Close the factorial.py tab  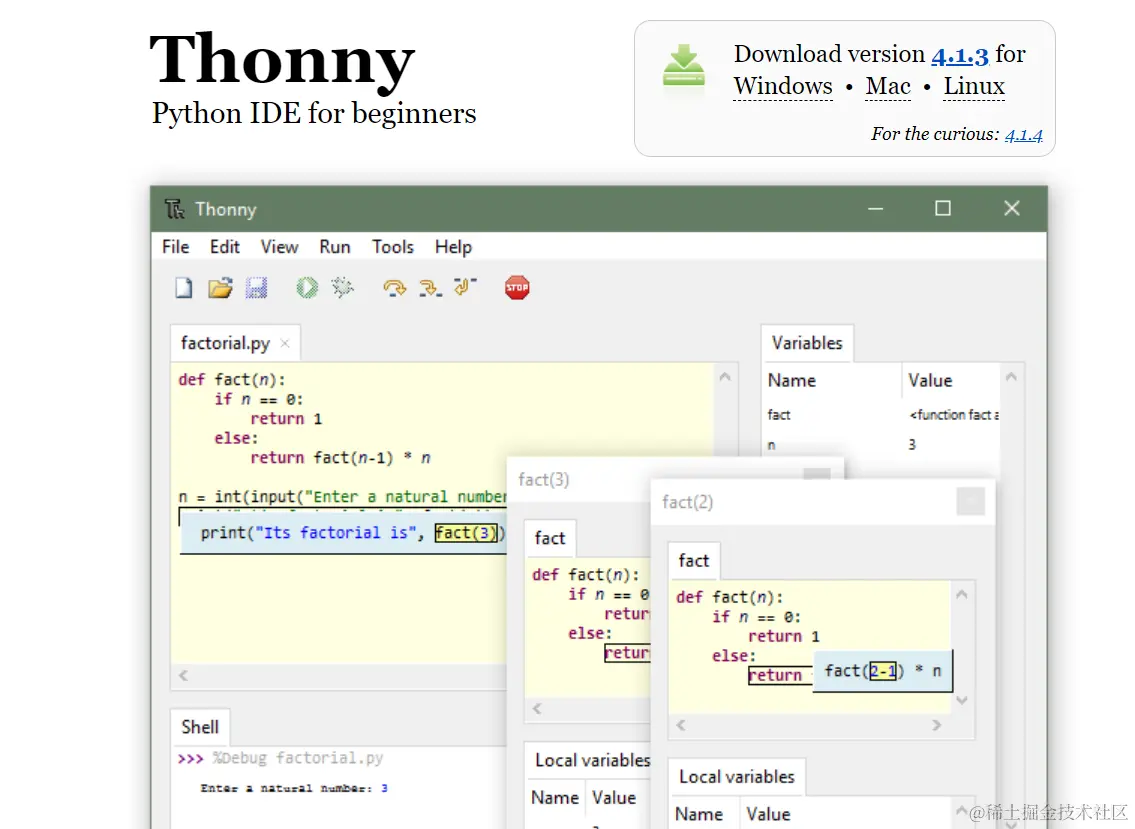tap(285, 343)
